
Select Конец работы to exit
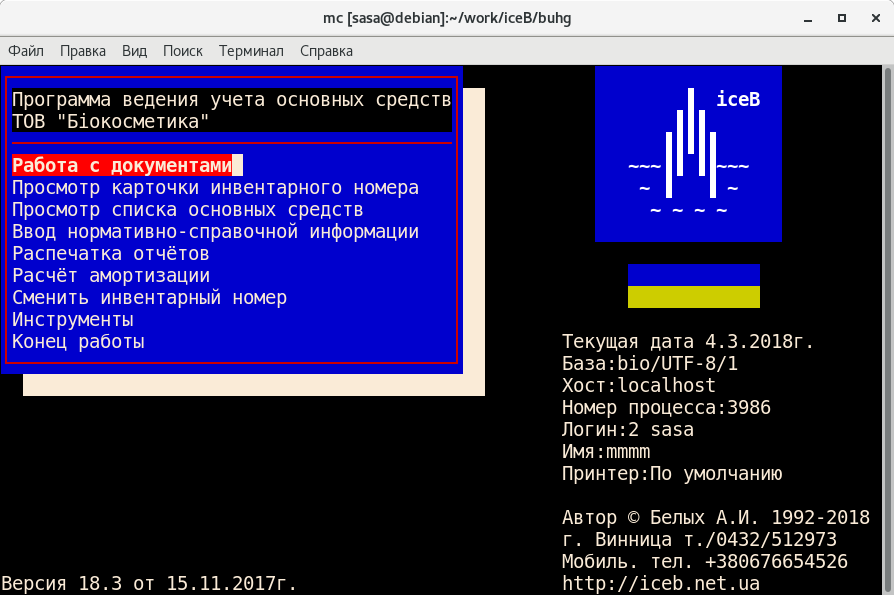coord(78,342)
